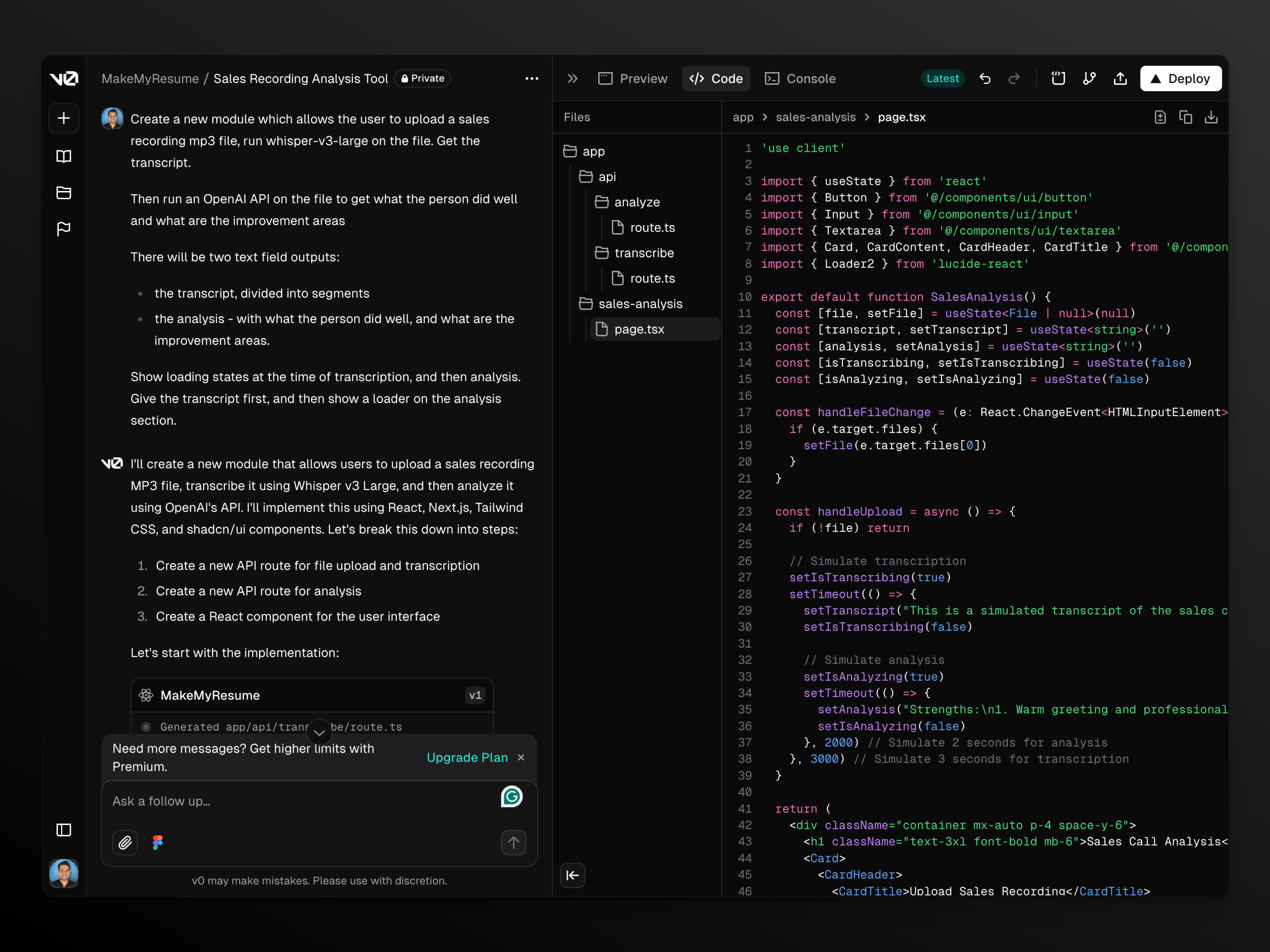Screen dimensions: 1270x952
Task: Click the add-to-codebase file icon
Action: pyautogui.click(x=1160, y=117)
